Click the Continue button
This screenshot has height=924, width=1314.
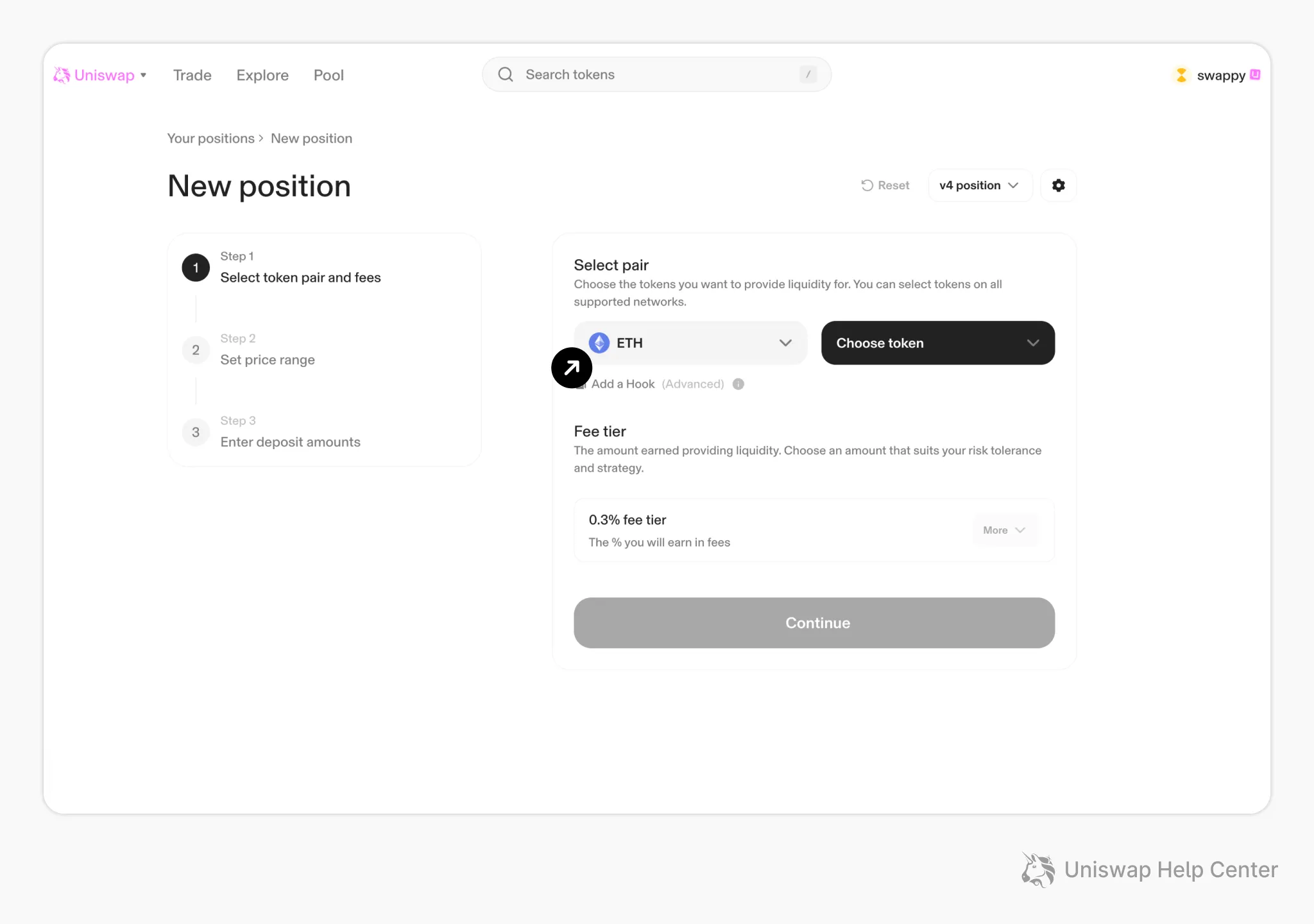pyautogui.click(x=814, y=622)
